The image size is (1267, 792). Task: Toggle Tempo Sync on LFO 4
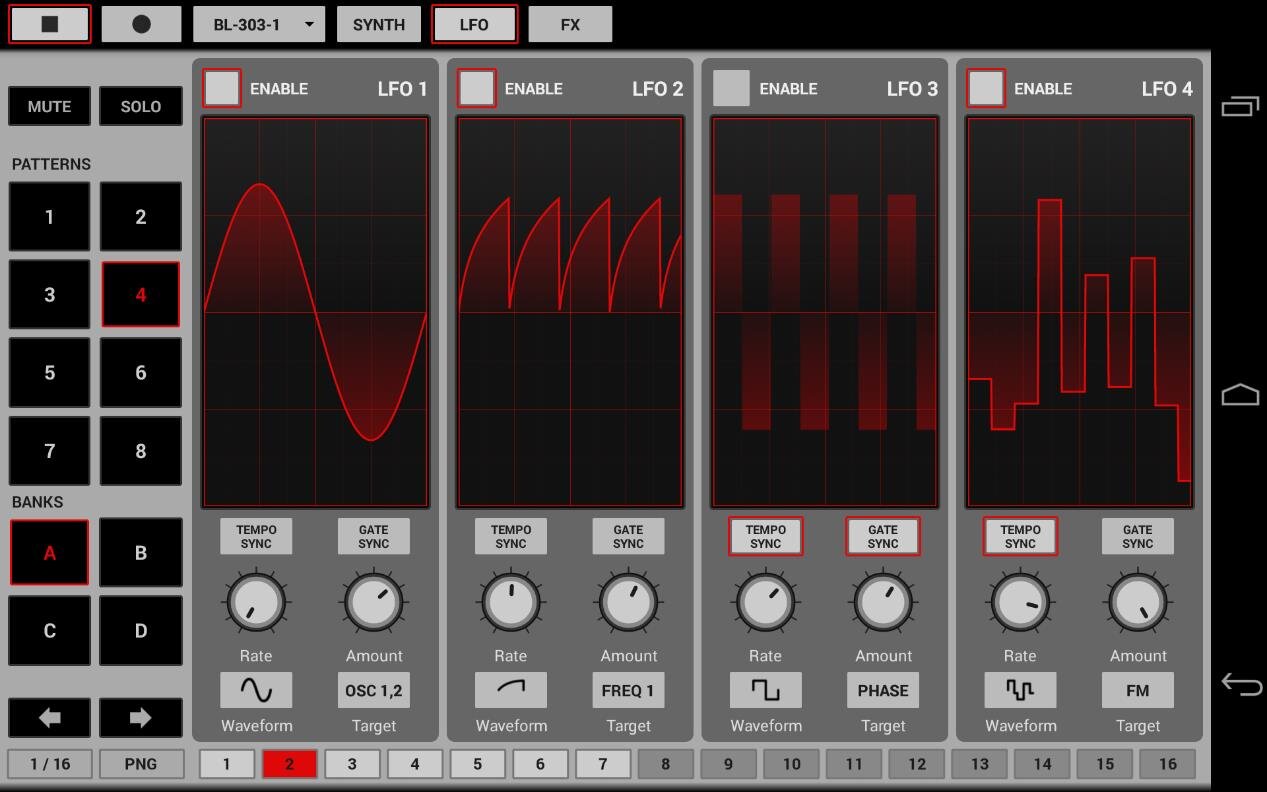[x=1020, y=537]
